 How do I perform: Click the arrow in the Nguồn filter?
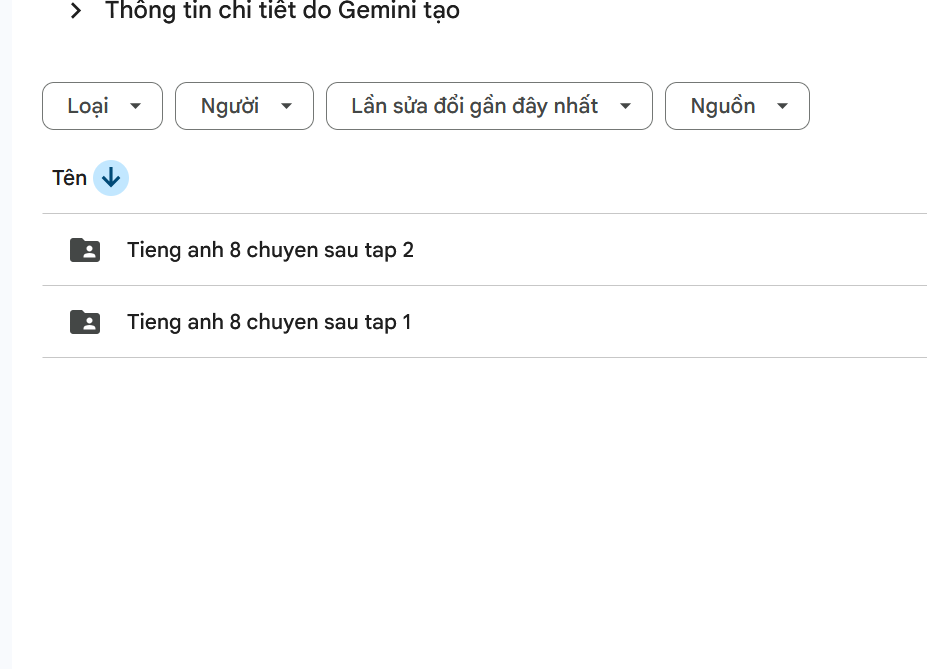click(783, 106)
